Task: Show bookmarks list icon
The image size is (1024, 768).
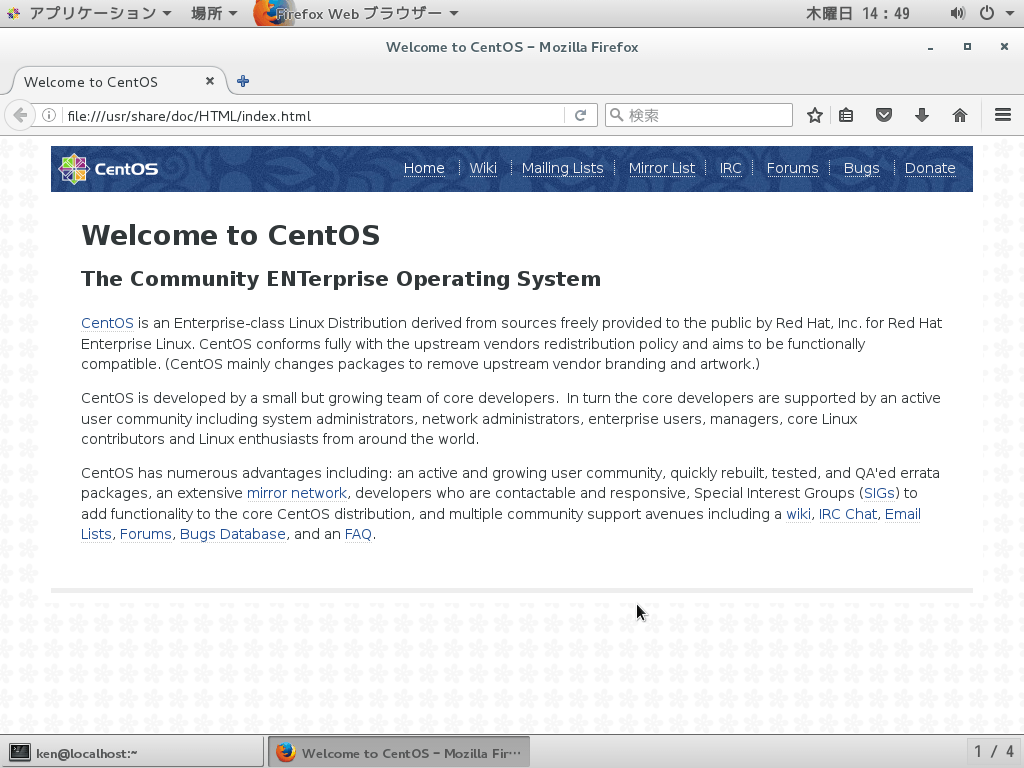Action: [846, 116]
